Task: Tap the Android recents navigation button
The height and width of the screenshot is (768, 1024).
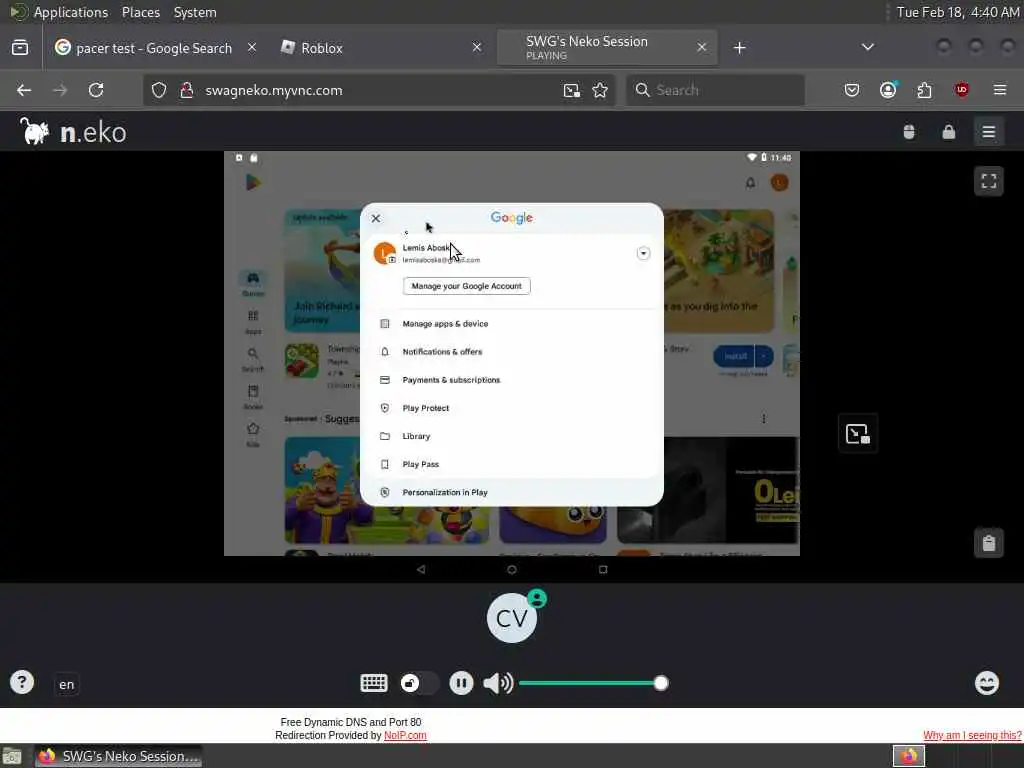Action: (603, 569)
